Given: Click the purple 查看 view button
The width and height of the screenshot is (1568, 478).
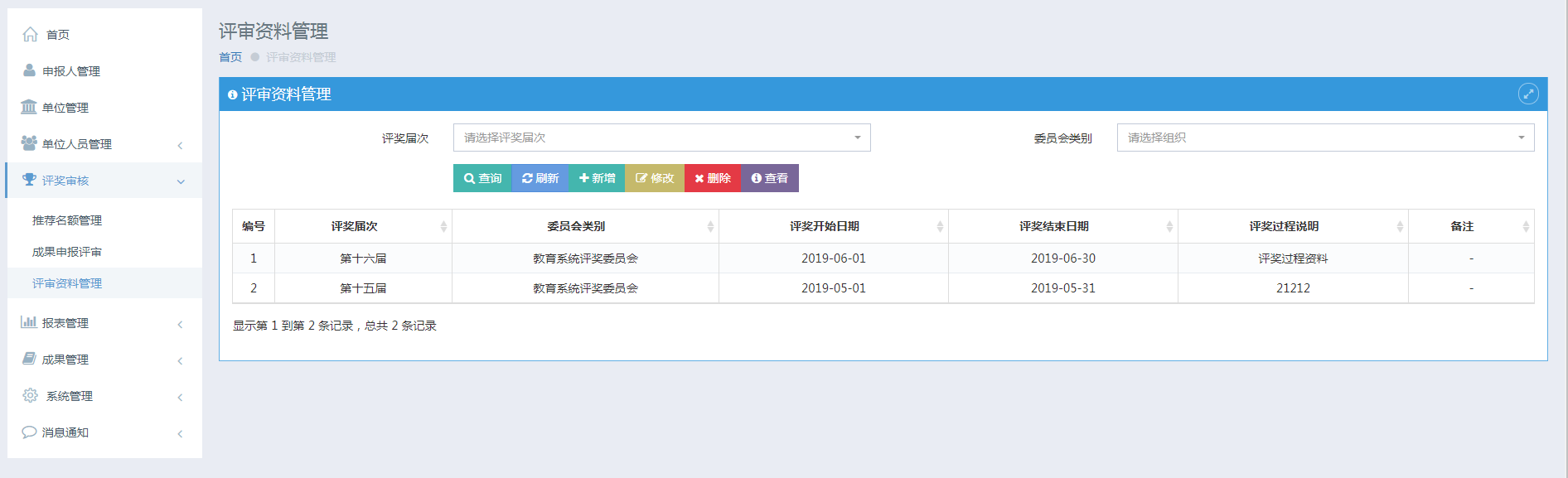Looking at the screenshot, I should click(x=770, y=178).
